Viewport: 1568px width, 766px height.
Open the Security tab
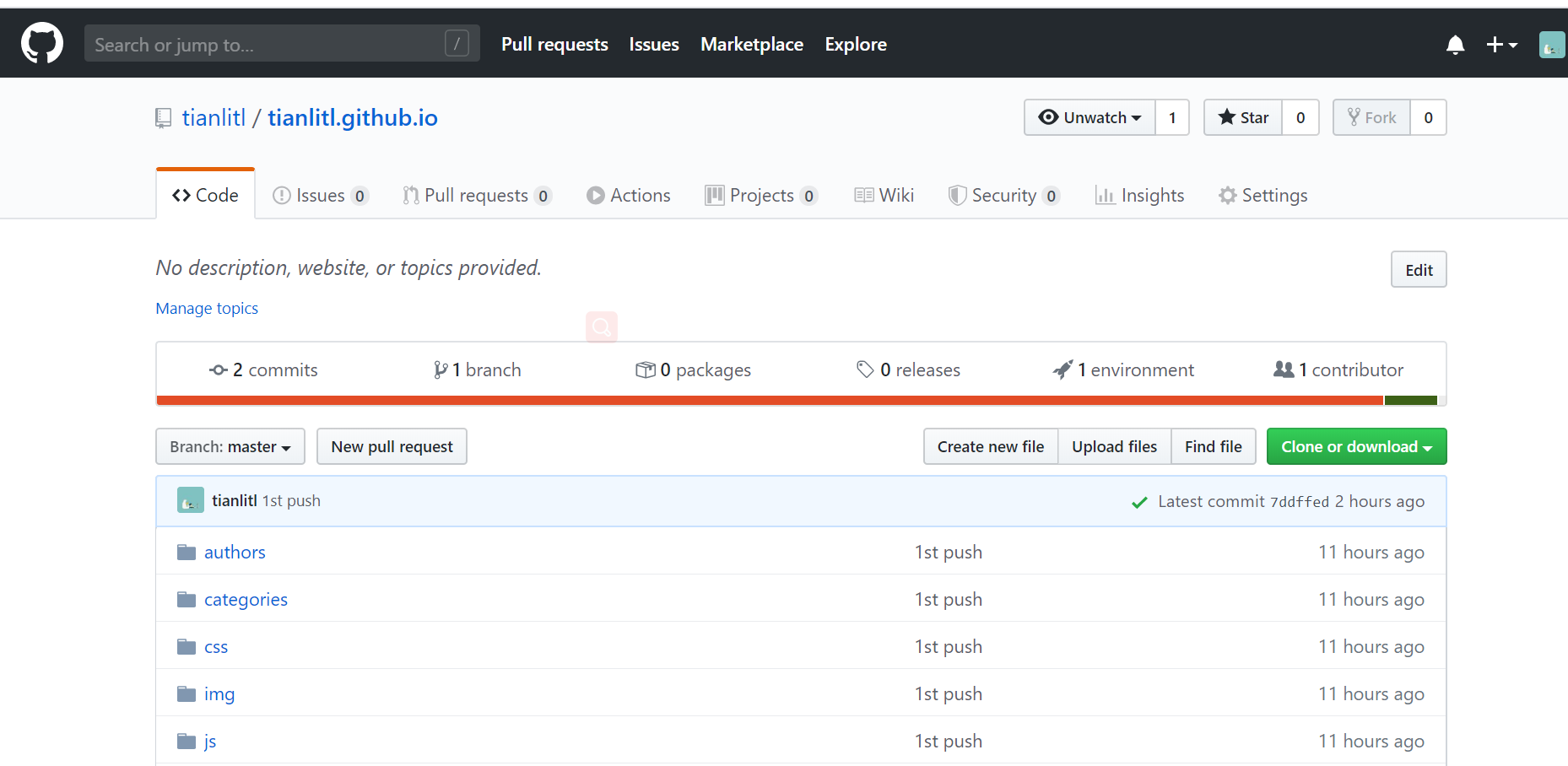click(1004, 196)
